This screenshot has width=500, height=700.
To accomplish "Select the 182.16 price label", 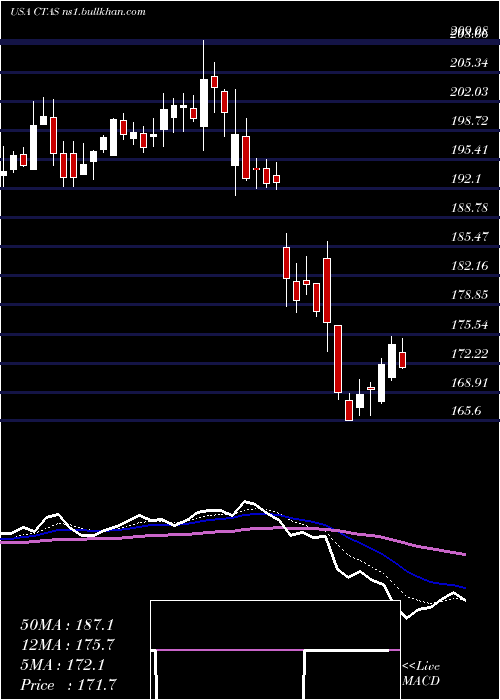I will coord(469,267).
